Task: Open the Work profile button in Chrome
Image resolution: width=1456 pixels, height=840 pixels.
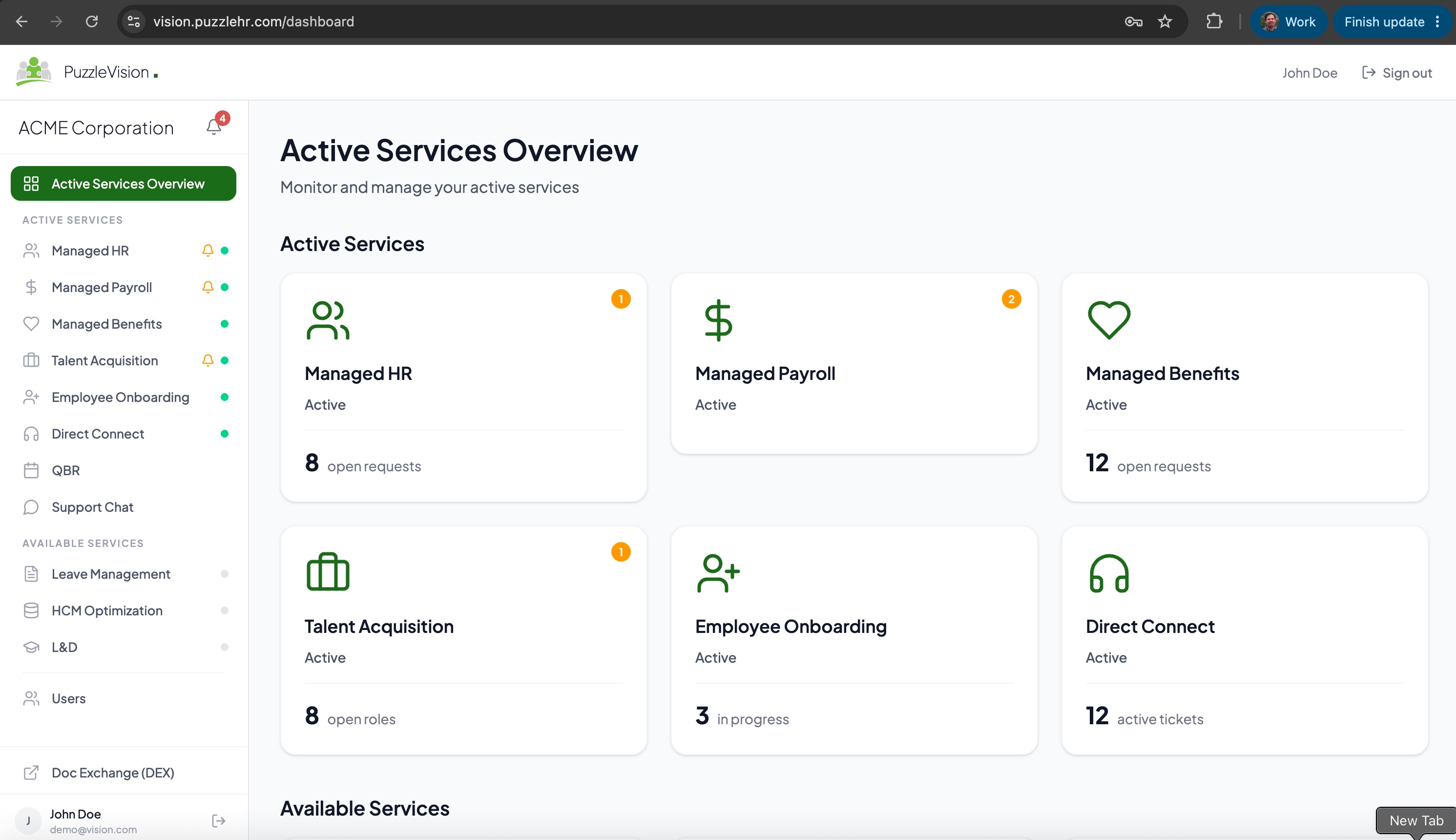Action: click(x=1288, y=21)
